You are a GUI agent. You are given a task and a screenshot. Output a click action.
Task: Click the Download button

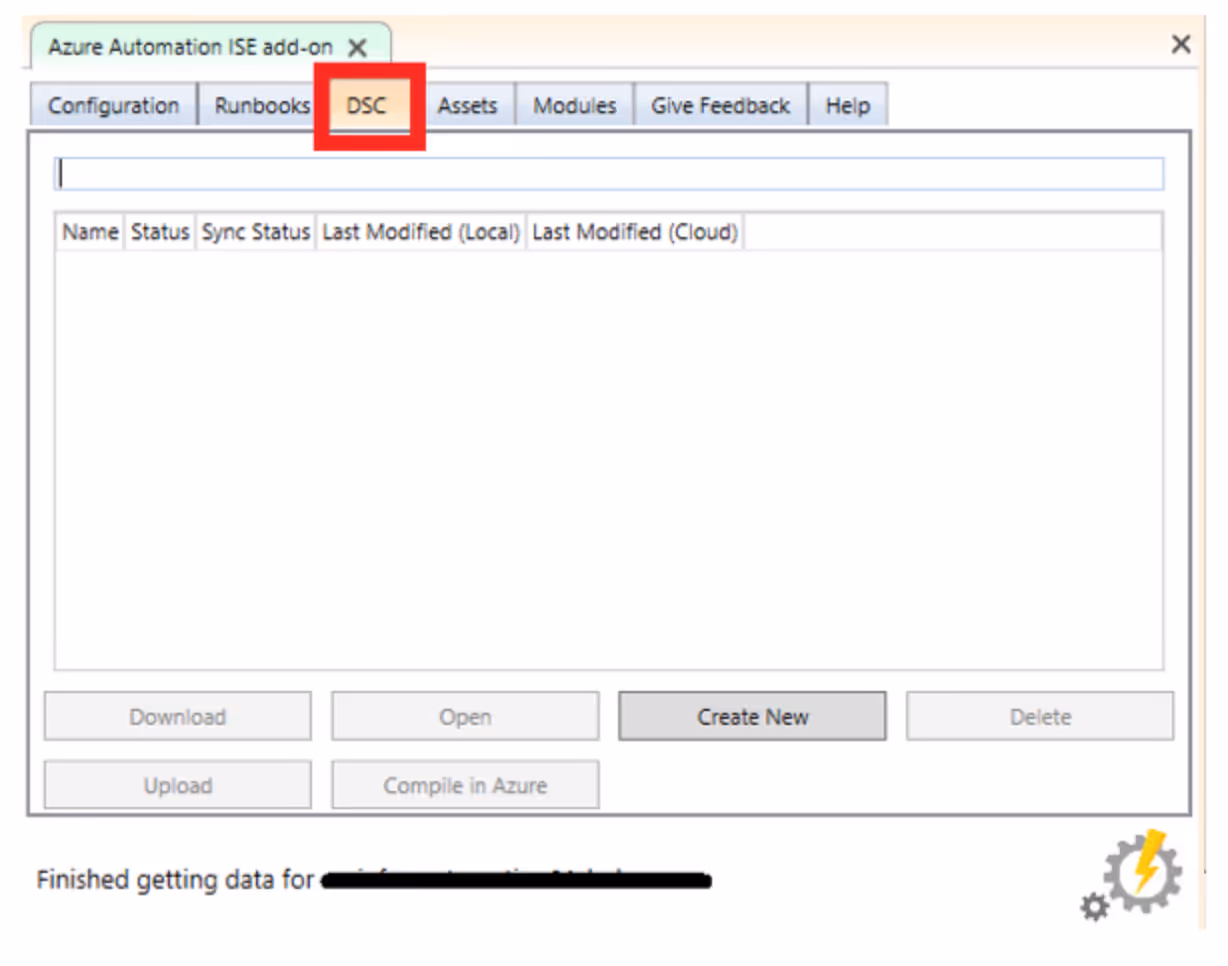[x=178, y=717]
